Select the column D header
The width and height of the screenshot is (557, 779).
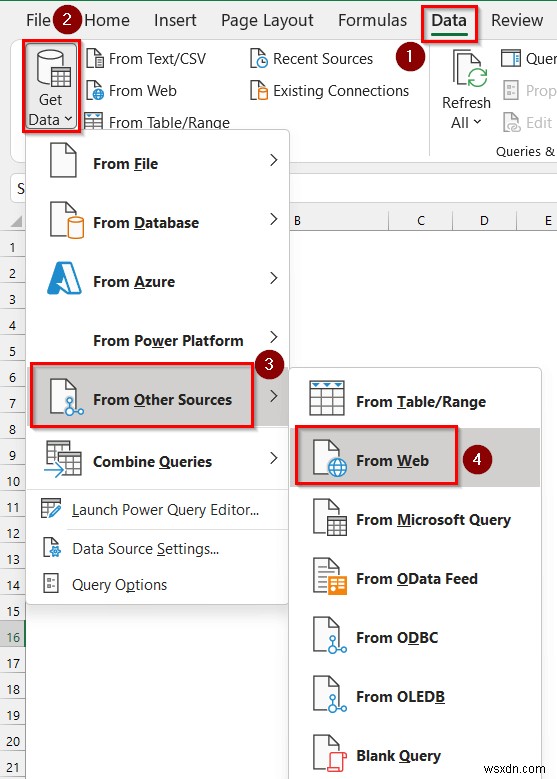click(x=484, y=221)
